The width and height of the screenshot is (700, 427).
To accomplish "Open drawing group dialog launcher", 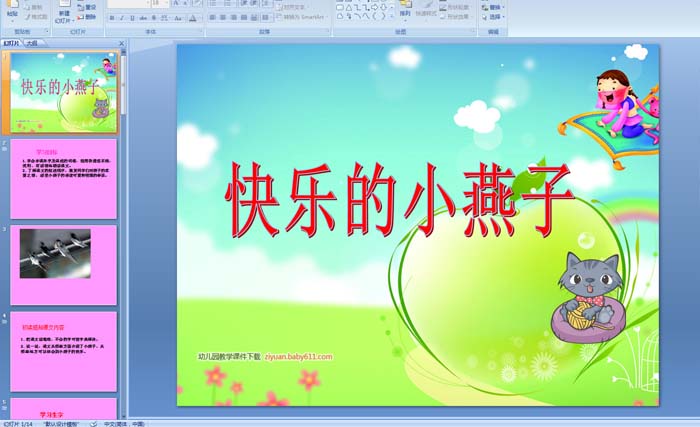I will [x=473, y=31].
